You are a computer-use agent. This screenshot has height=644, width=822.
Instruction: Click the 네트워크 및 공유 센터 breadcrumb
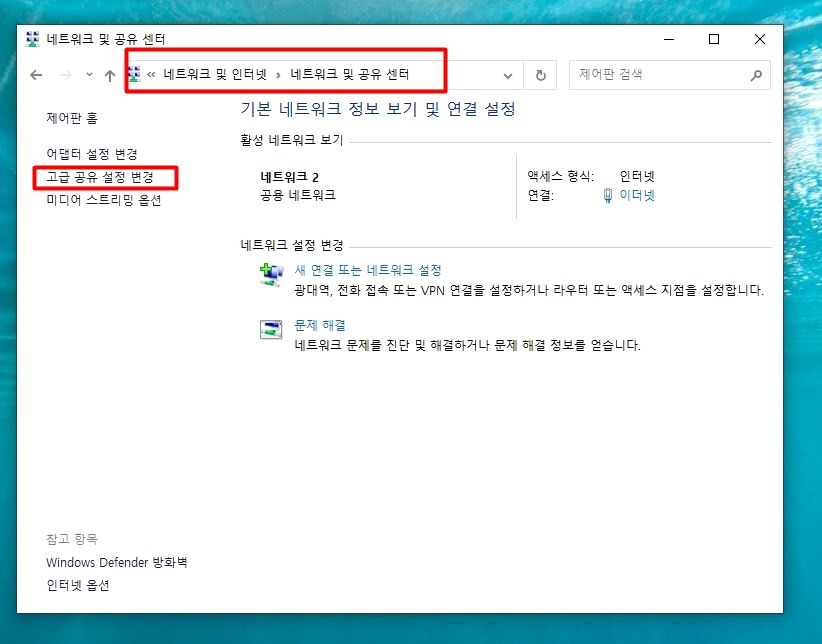[x=350, y=74]
